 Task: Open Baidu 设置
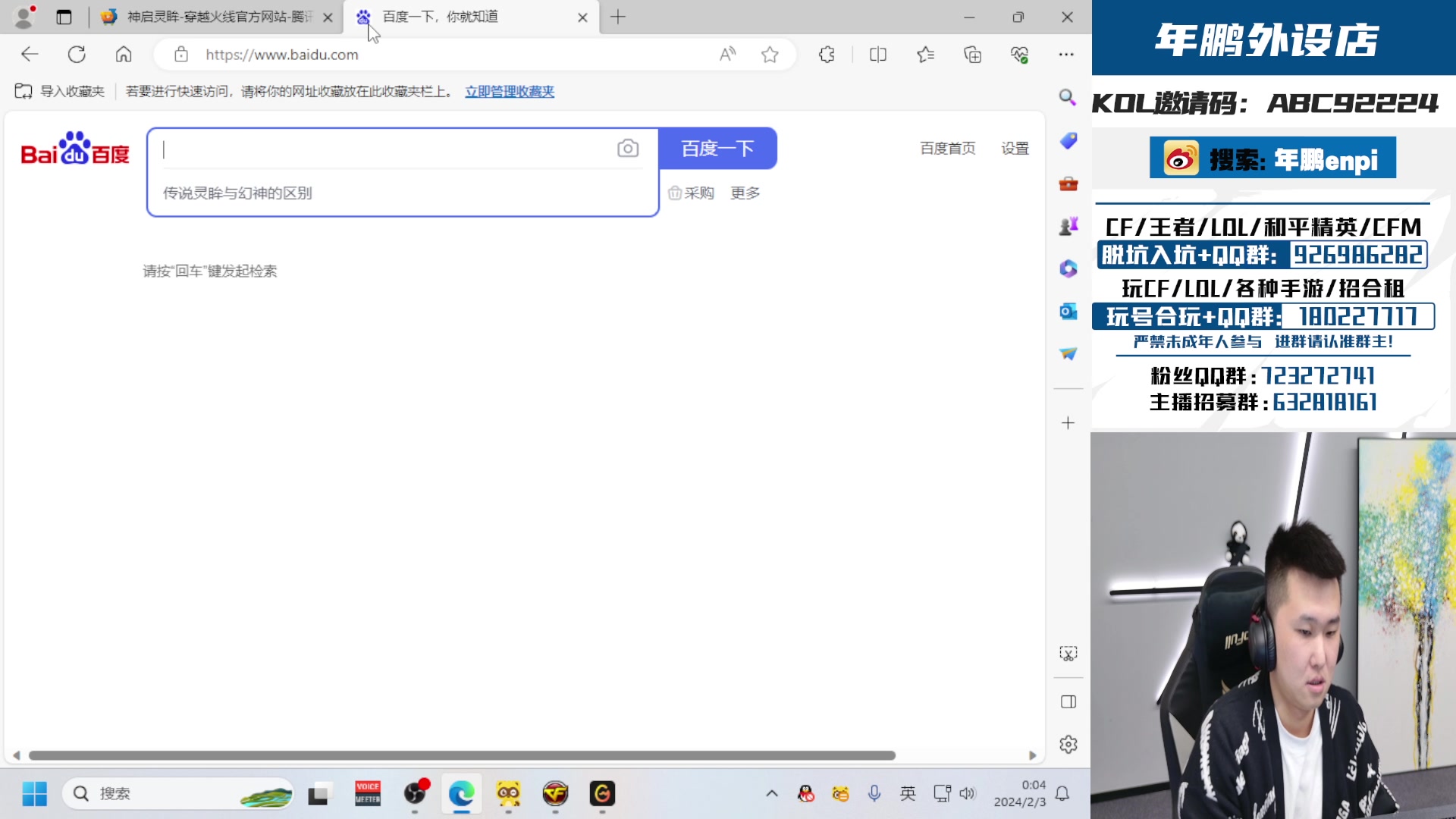click(x=1015, y=149)
